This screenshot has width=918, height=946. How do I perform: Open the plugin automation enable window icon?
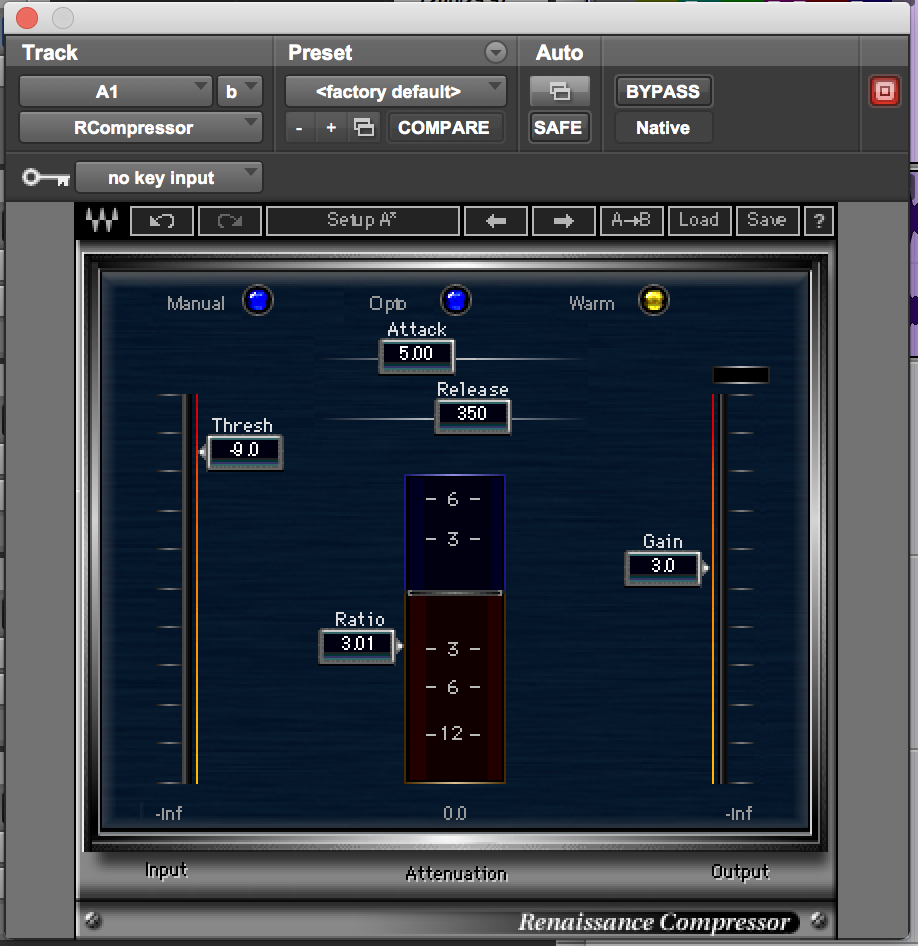click(560, 91)
